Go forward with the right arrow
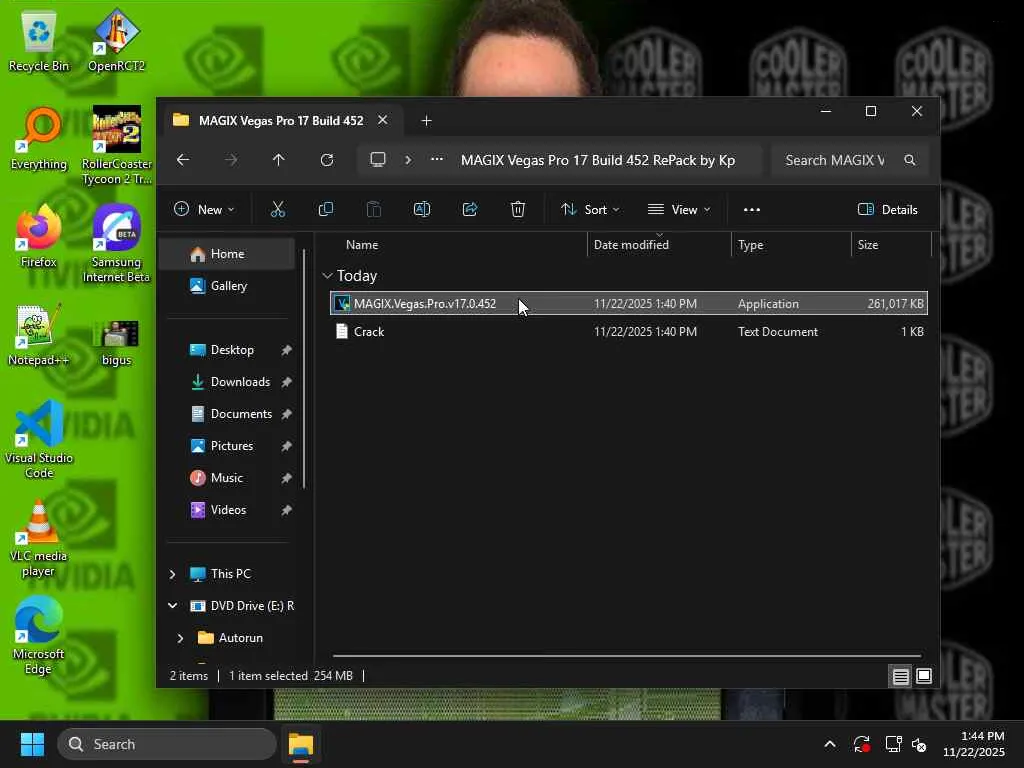This screenshot has width=1024, height=768. [x=231, y=160]
